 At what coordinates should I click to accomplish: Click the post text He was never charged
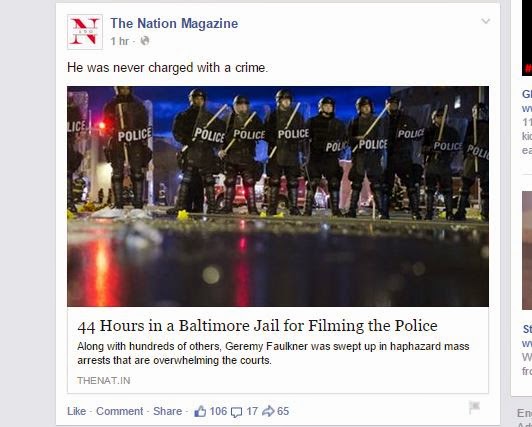[x=167, y=67]
